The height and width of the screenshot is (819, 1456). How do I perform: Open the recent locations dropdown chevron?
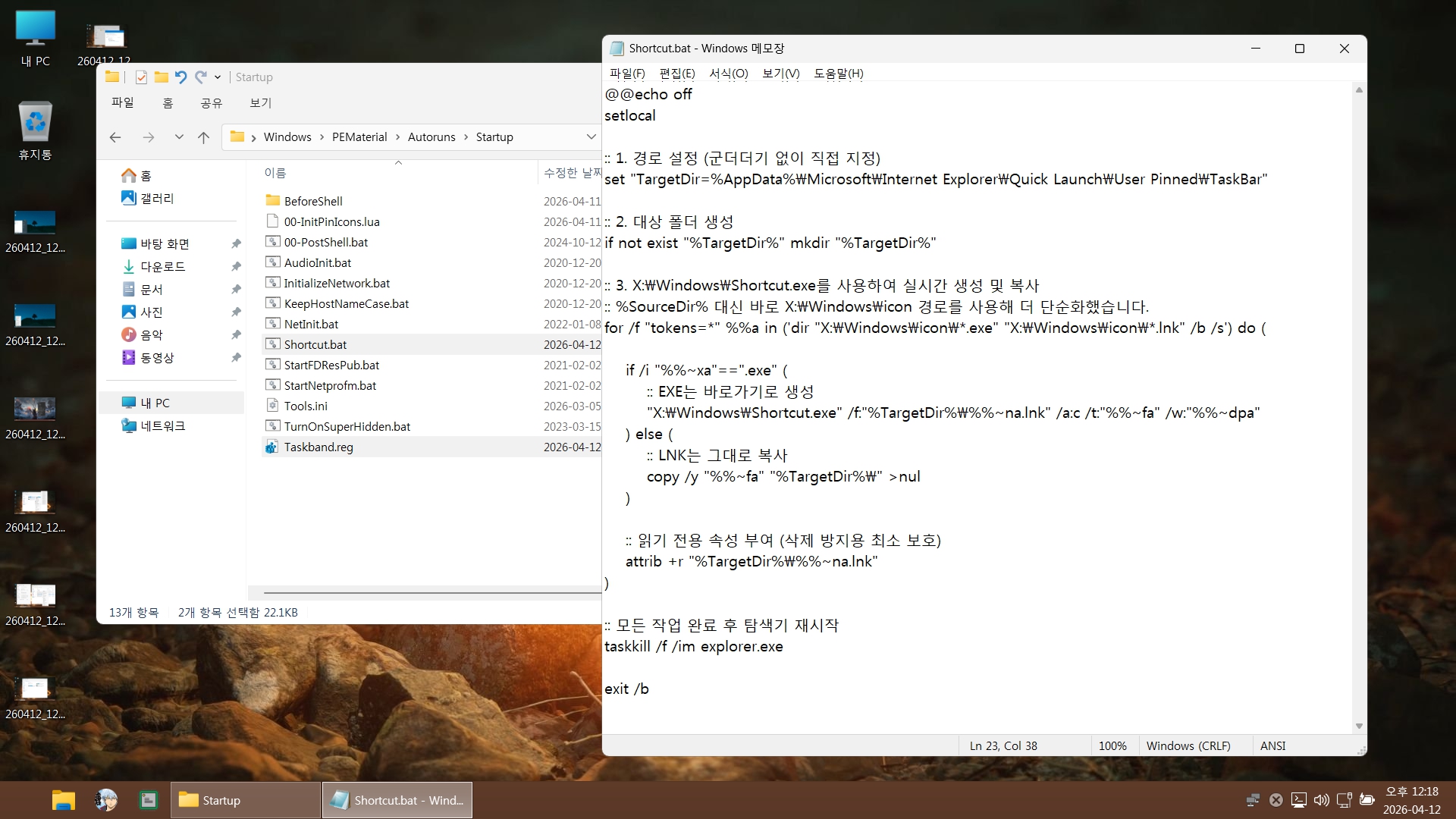pos(179,137)
